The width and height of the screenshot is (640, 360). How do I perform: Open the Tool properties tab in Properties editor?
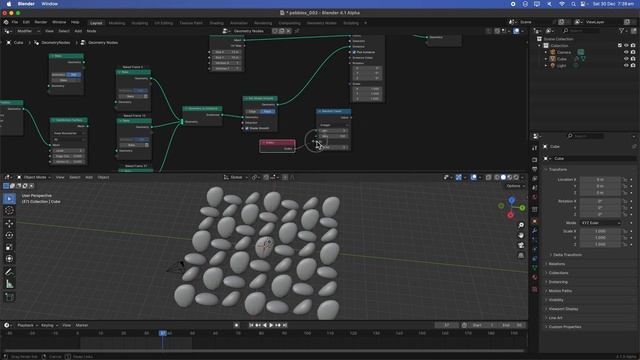point(534,148)
